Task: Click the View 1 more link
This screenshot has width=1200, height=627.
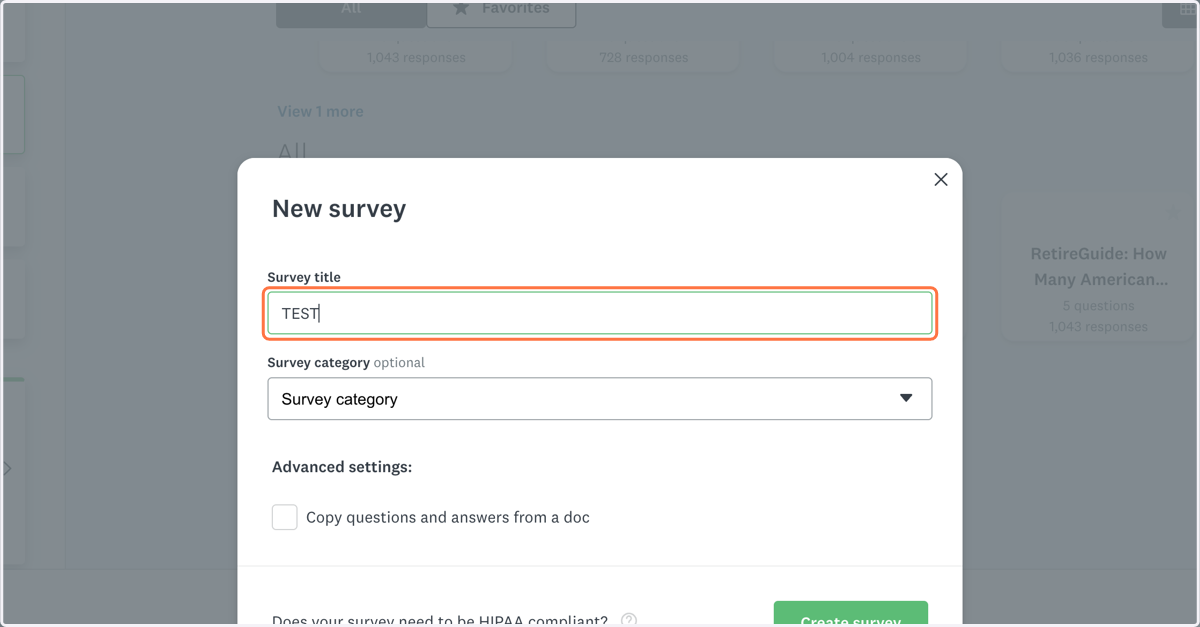Action: 320,111
